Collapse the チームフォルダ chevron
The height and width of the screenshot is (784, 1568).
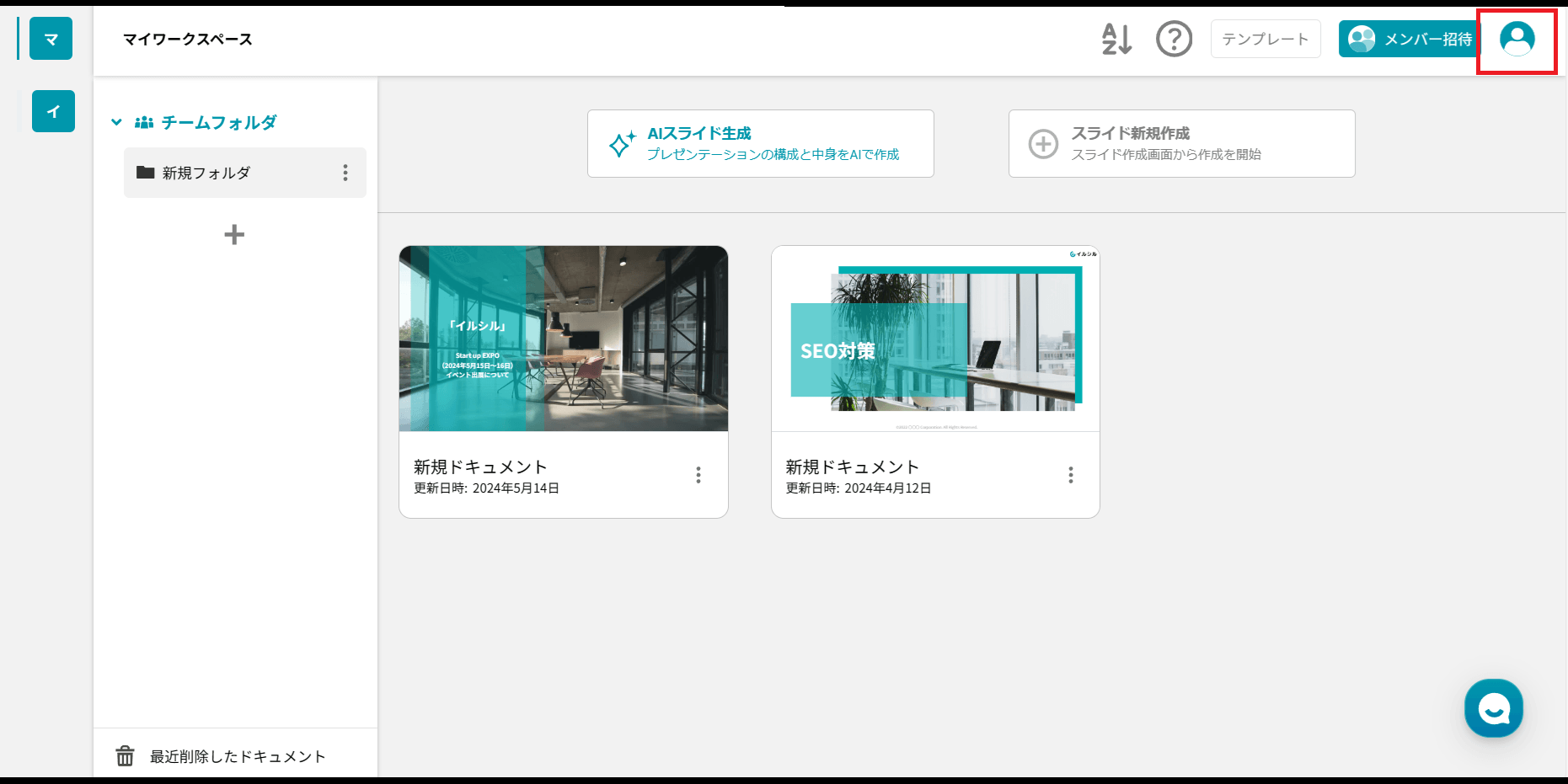coord(116,122)
